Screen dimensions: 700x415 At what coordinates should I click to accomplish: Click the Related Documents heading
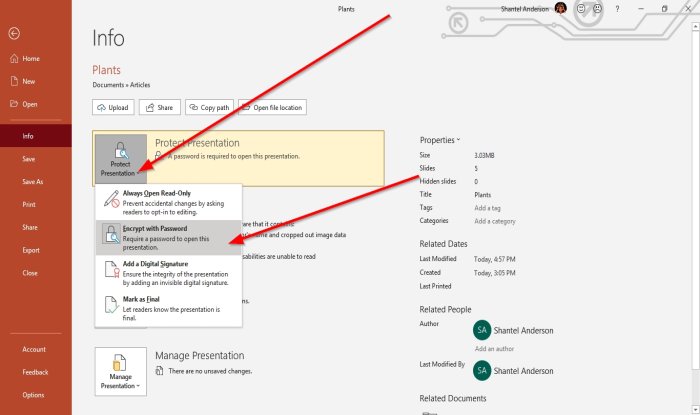[453, 398]
